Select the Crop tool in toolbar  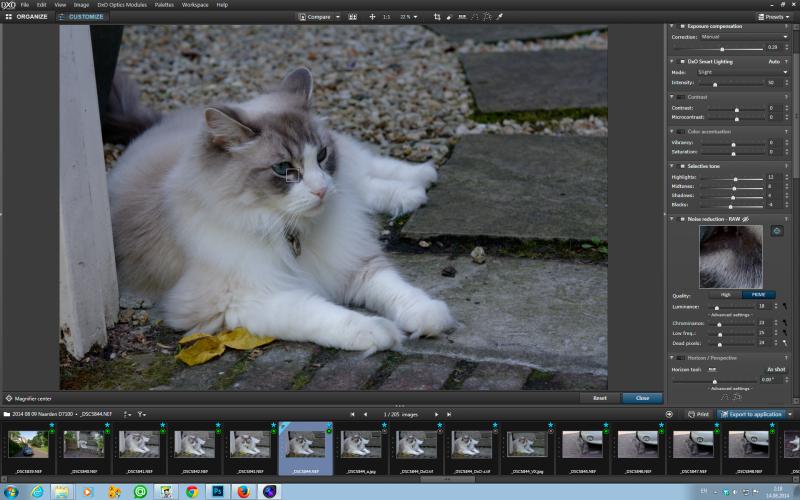click(437, 17)
